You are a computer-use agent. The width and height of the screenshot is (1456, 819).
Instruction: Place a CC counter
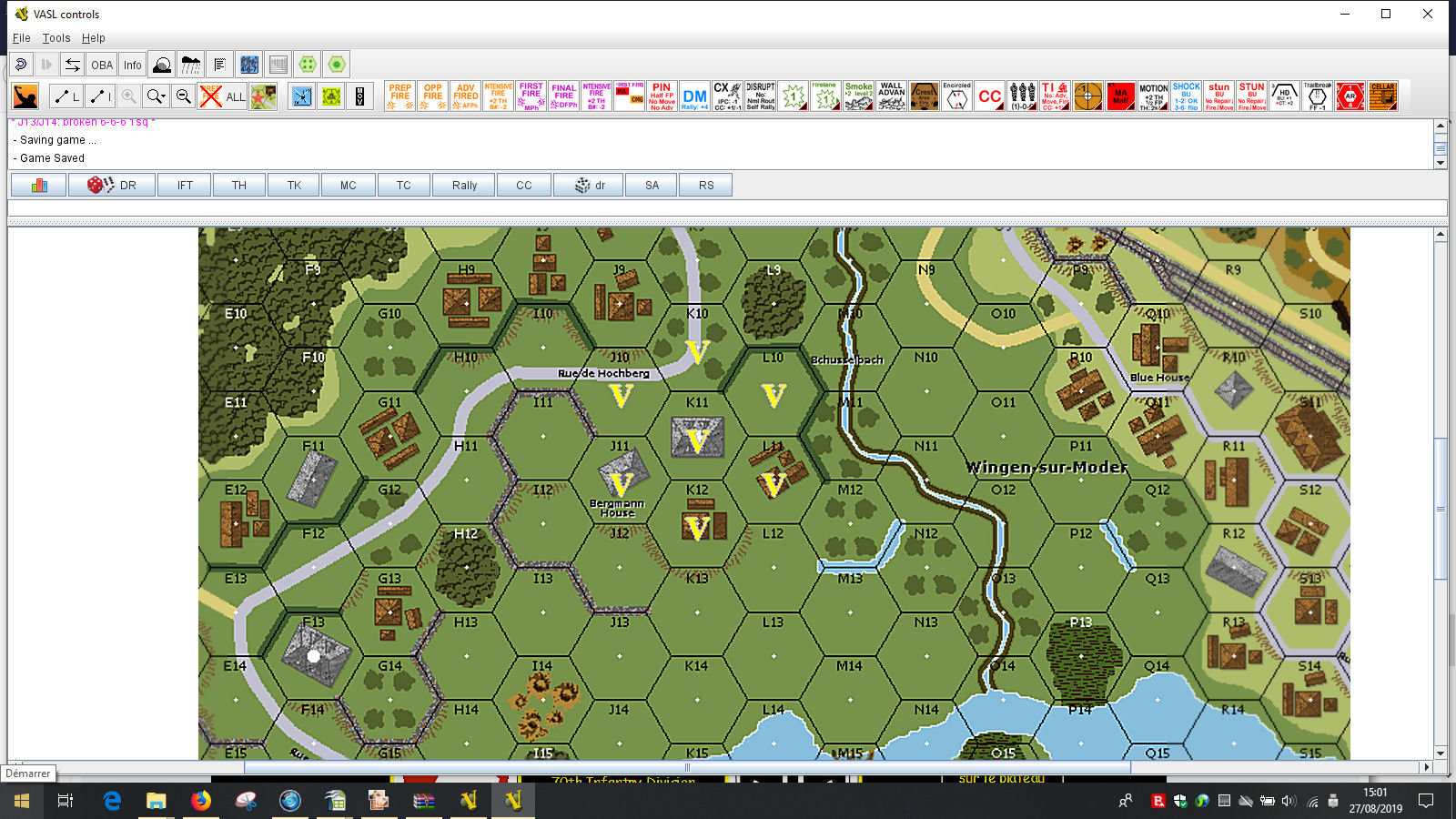[x=989, y=96]
